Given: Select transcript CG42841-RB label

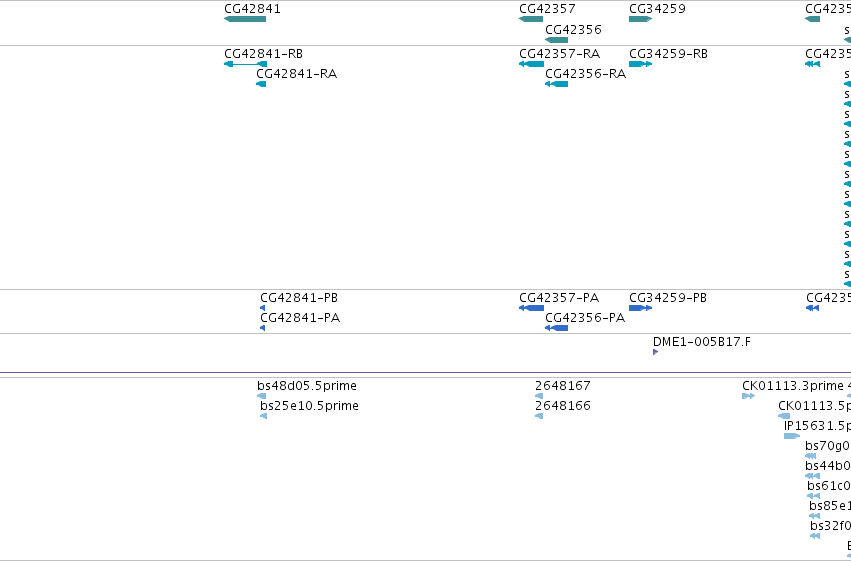Looking at the screenshot, I should click(263, 54).
